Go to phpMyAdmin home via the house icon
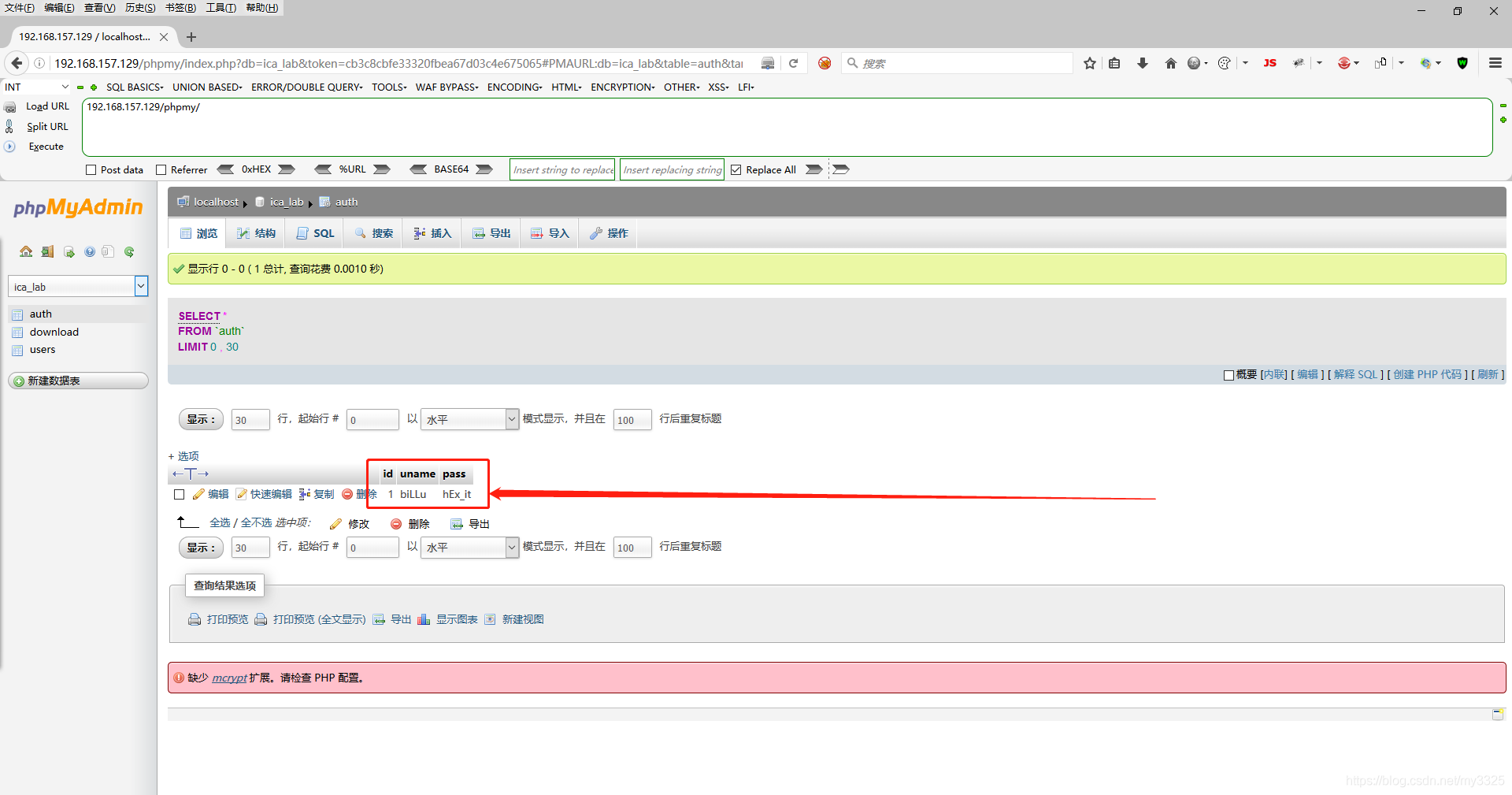This screenshot has width=1512, height=795. click(26, 251)
